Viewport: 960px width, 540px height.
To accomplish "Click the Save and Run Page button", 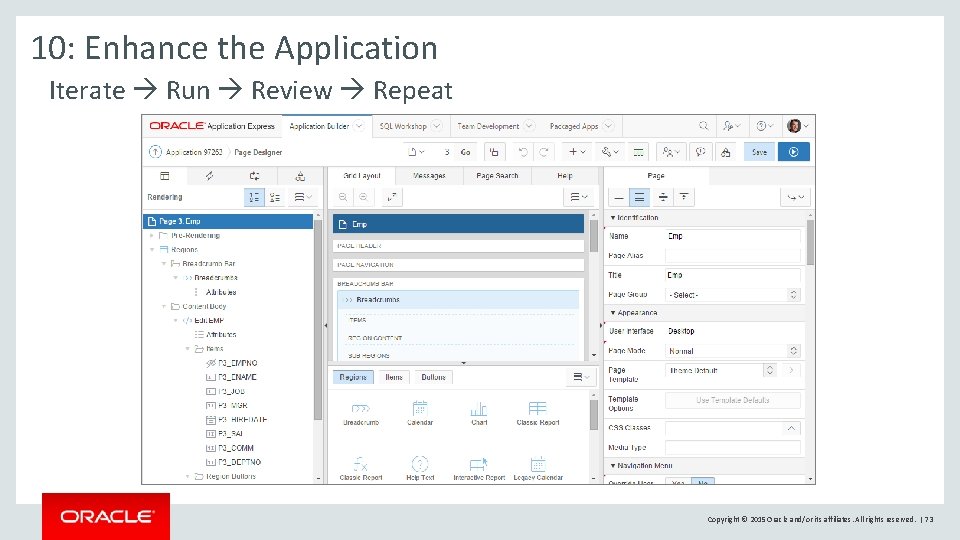I will tap(793, 152).
